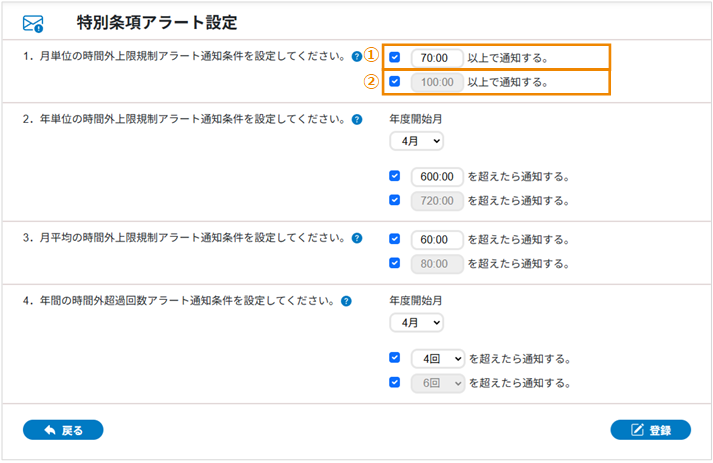This screenshot has height=463, width=713.
Task: Toggle checkbox for 80:00 monthly average notification
Action: point(395,264)
